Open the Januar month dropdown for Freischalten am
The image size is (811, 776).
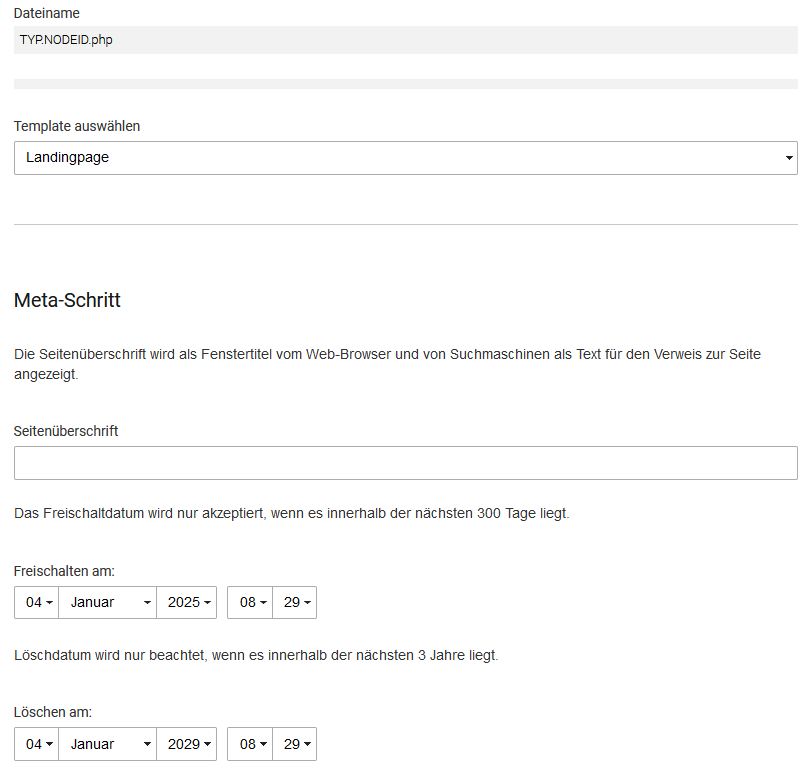tap(107, 602)
